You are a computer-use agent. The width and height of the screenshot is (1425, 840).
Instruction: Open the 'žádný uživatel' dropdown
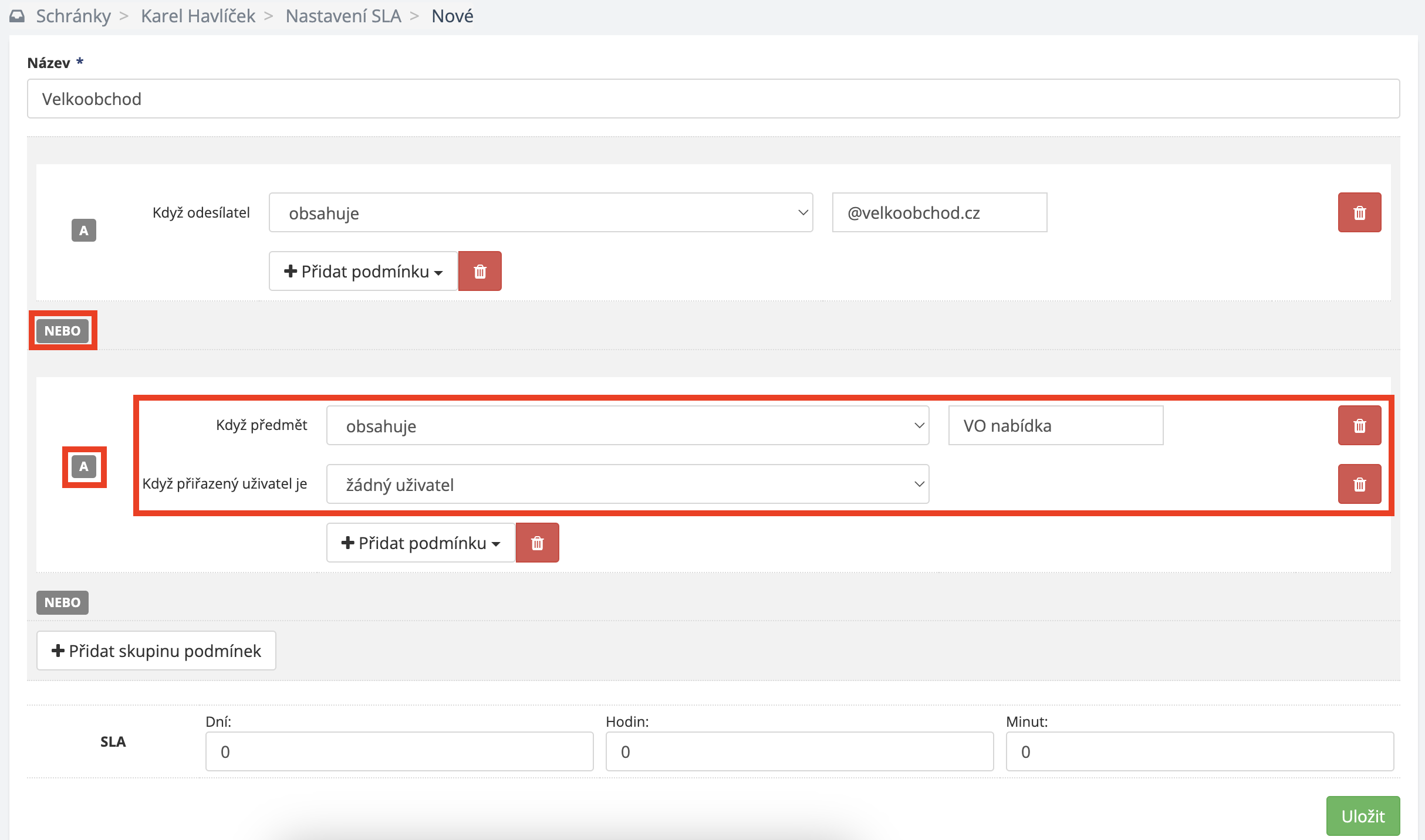627,484
